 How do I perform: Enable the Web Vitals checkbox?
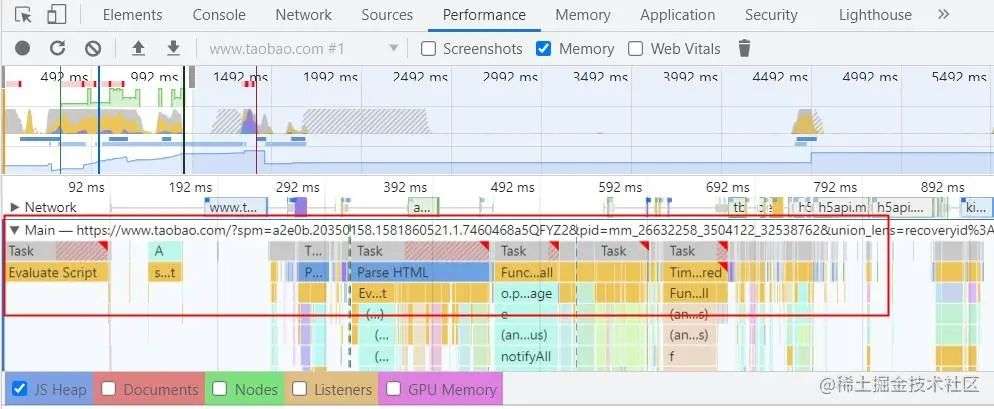tap(635, 49)
